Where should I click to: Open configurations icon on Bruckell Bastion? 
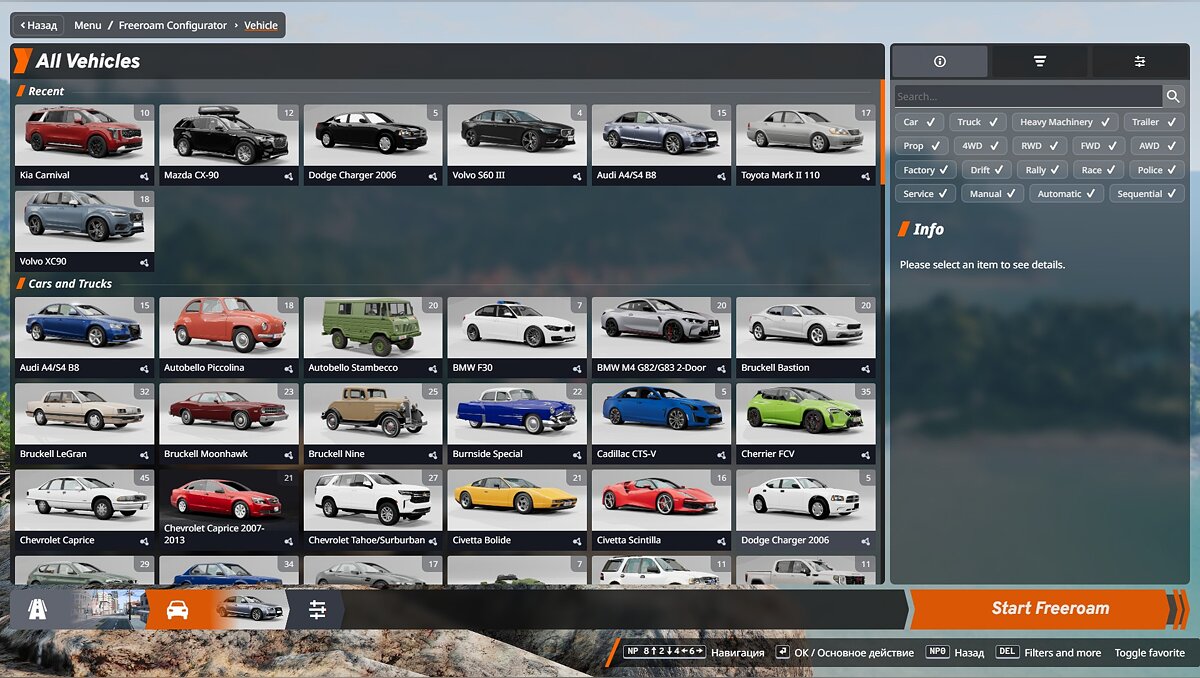point(866,369)
